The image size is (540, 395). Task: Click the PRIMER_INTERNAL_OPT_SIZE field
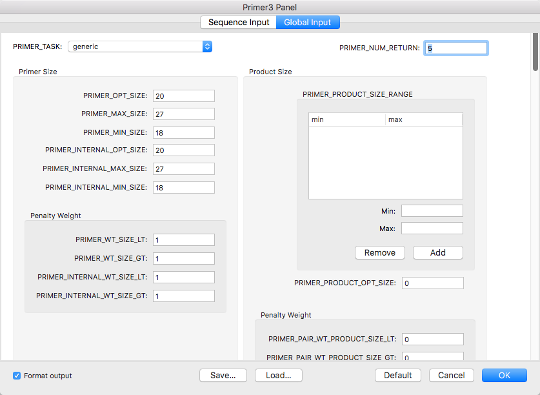(184, 150)
